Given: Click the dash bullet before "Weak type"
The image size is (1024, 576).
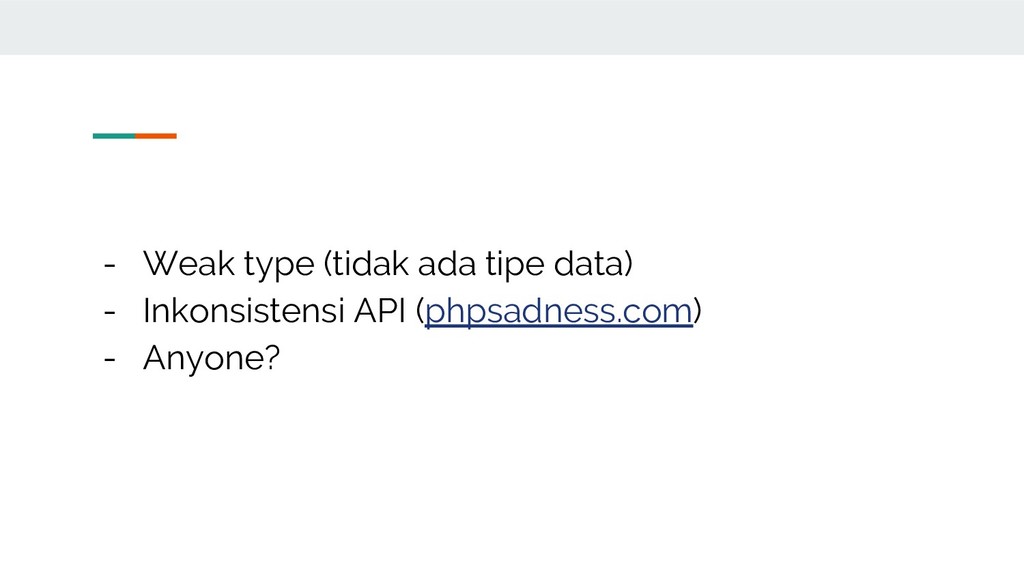Looking at the screenshot, I should pos(109,266).
